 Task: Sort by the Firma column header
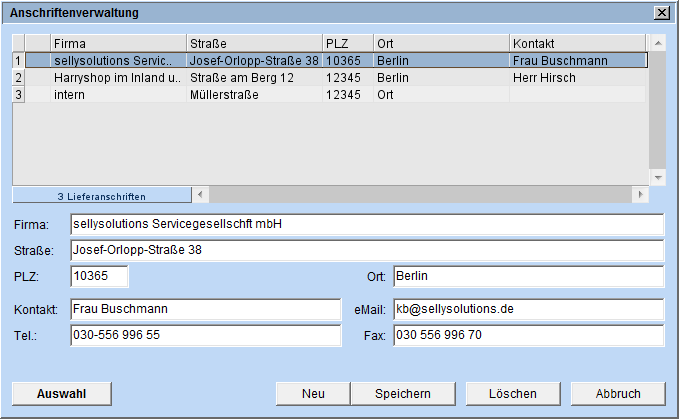[x=119, y=43]
